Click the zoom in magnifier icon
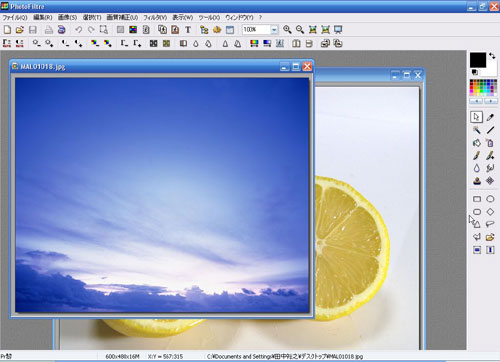Viewport: 500px width, 362px height. click(x=287, y=30)
